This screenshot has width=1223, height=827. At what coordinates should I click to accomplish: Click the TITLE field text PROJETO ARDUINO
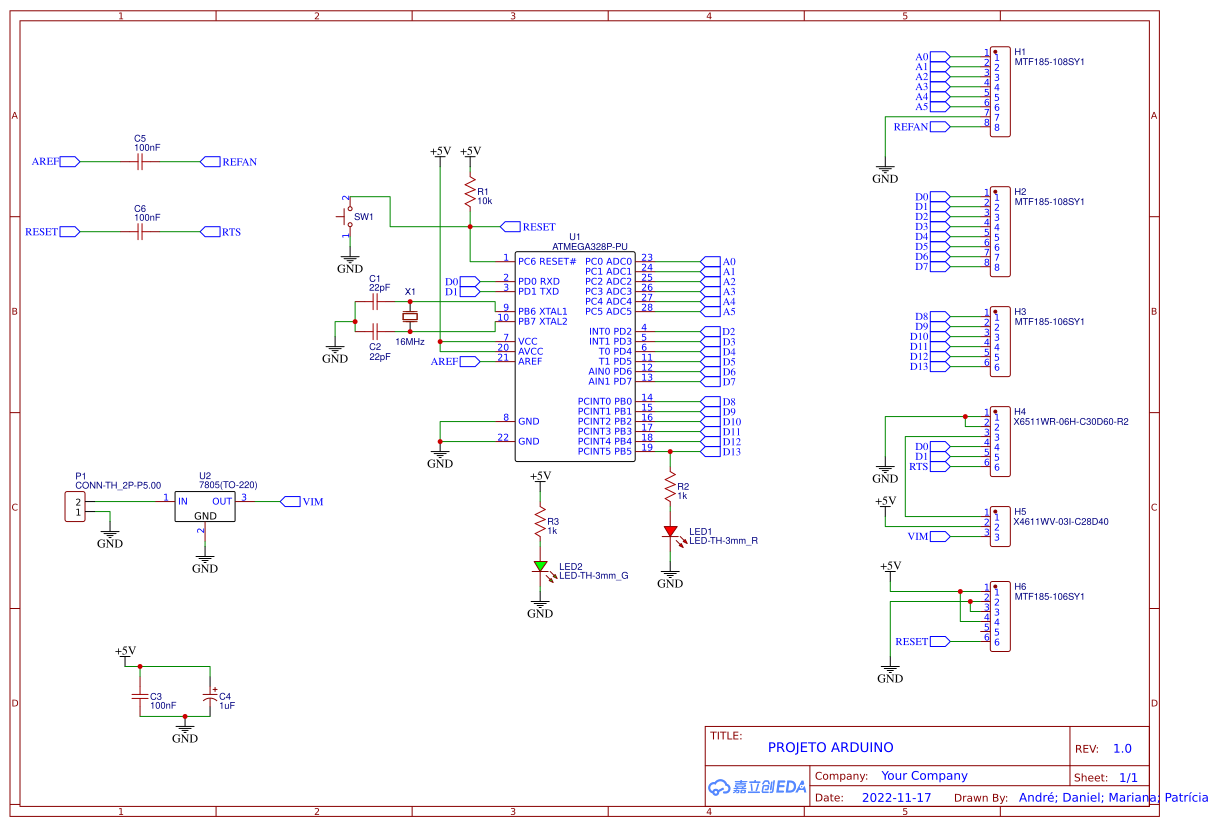click(832, 747)
